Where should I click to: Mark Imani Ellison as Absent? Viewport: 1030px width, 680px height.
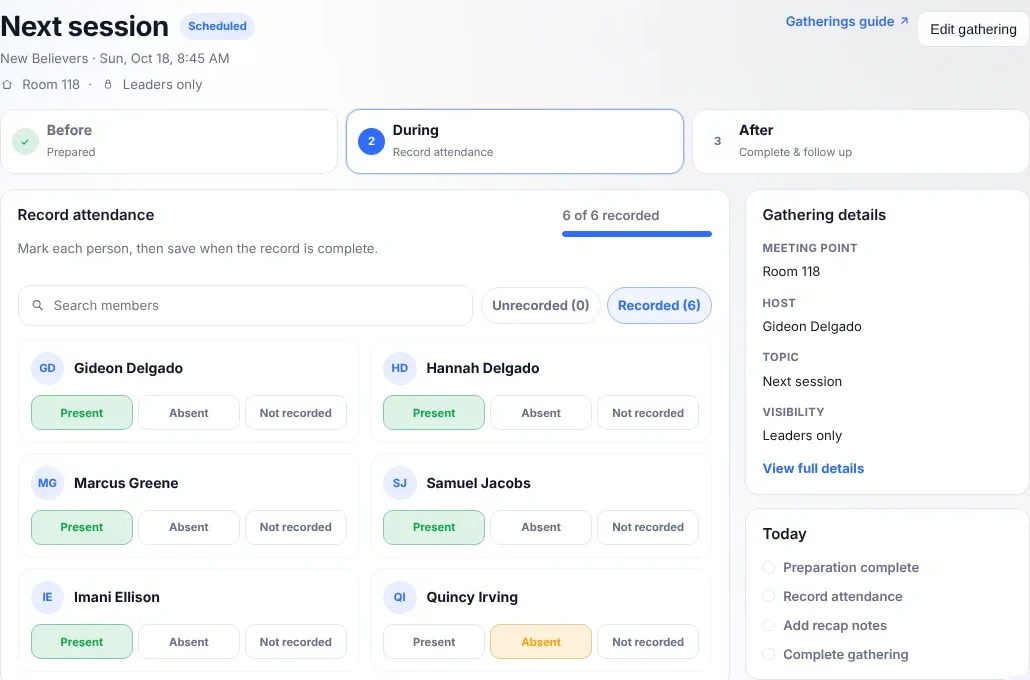coord(189,642)
